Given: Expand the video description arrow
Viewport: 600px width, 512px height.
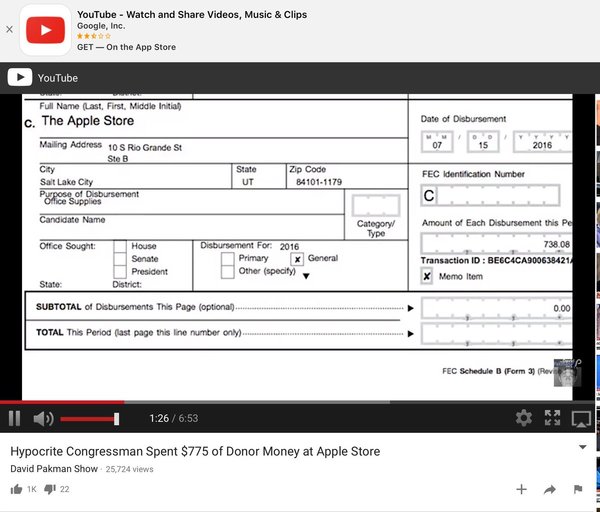Looking at the screenshot, I should pos(582,447).
